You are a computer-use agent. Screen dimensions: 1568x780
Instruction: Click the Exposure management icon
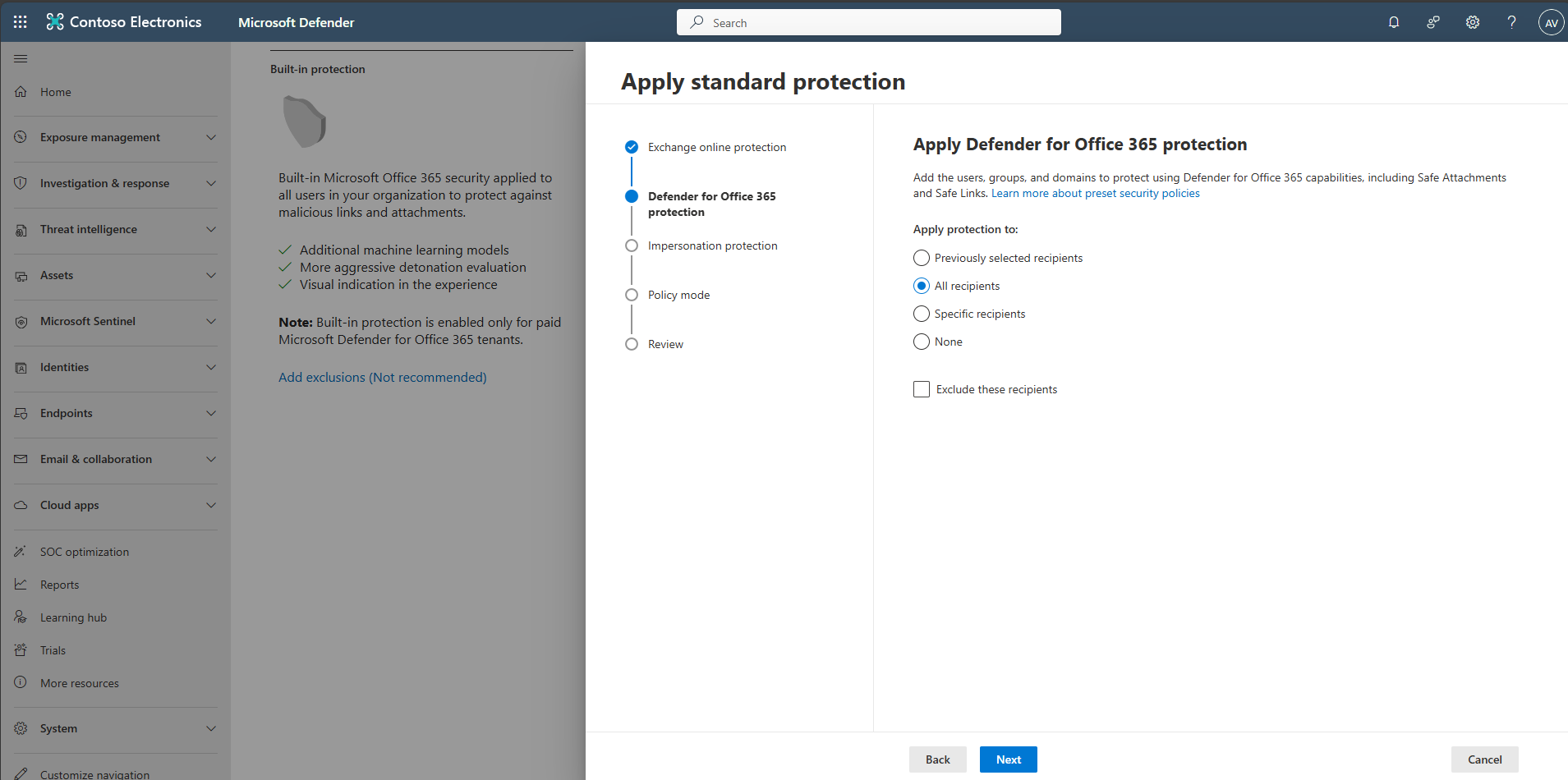(x=21, y=137)
